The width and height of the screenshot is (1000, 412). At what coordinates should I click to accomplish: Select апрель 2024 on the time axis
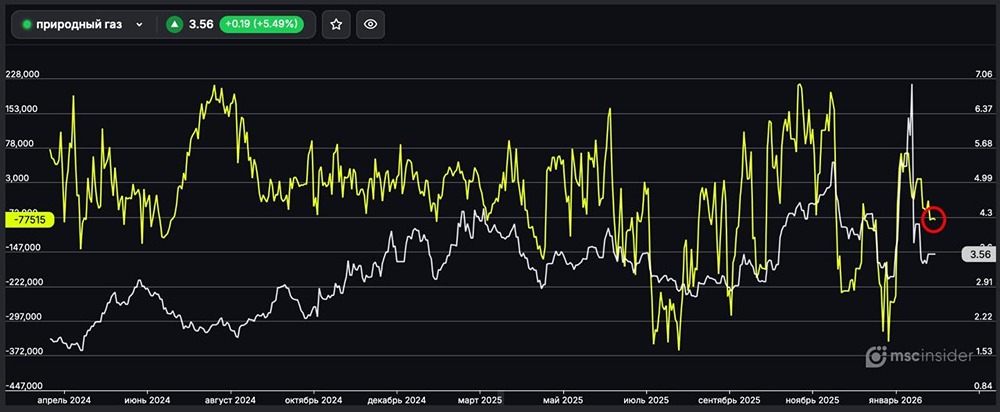(x=64, y=398)
